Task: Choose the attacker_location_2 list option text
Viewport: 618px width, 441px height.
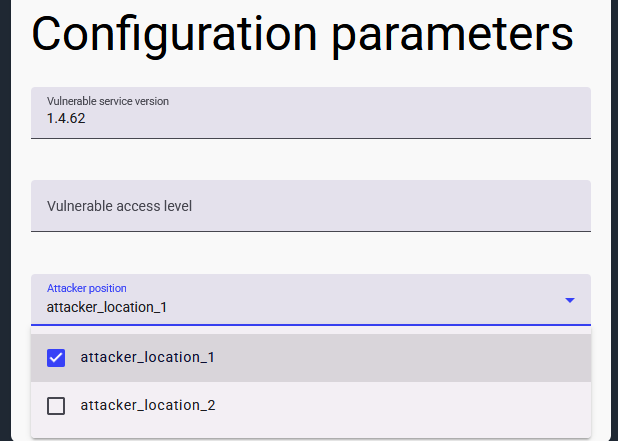Action: click(x=148, y=405)
